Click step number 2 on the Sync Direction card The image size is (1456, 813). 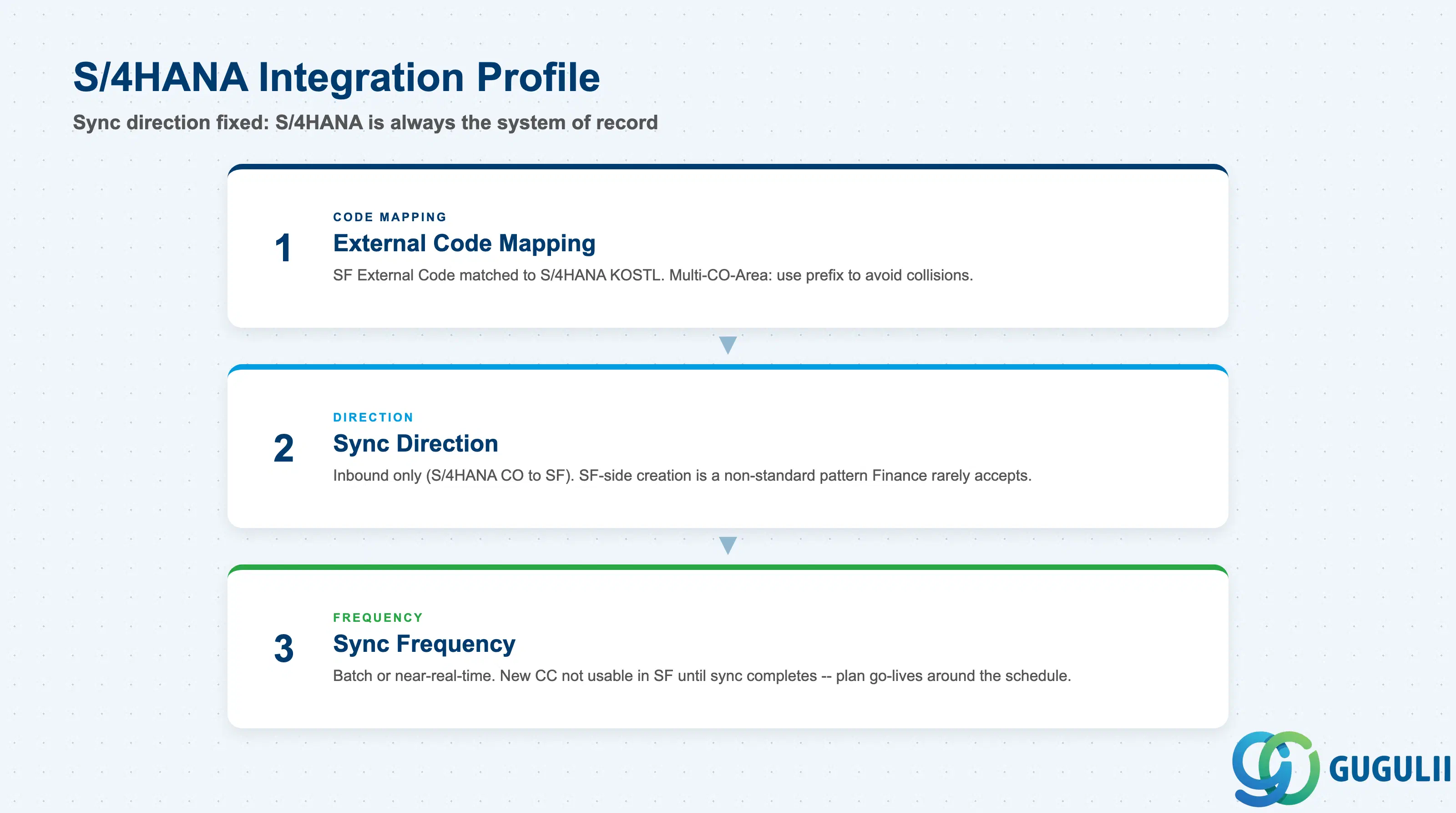[x=284, y=448]
